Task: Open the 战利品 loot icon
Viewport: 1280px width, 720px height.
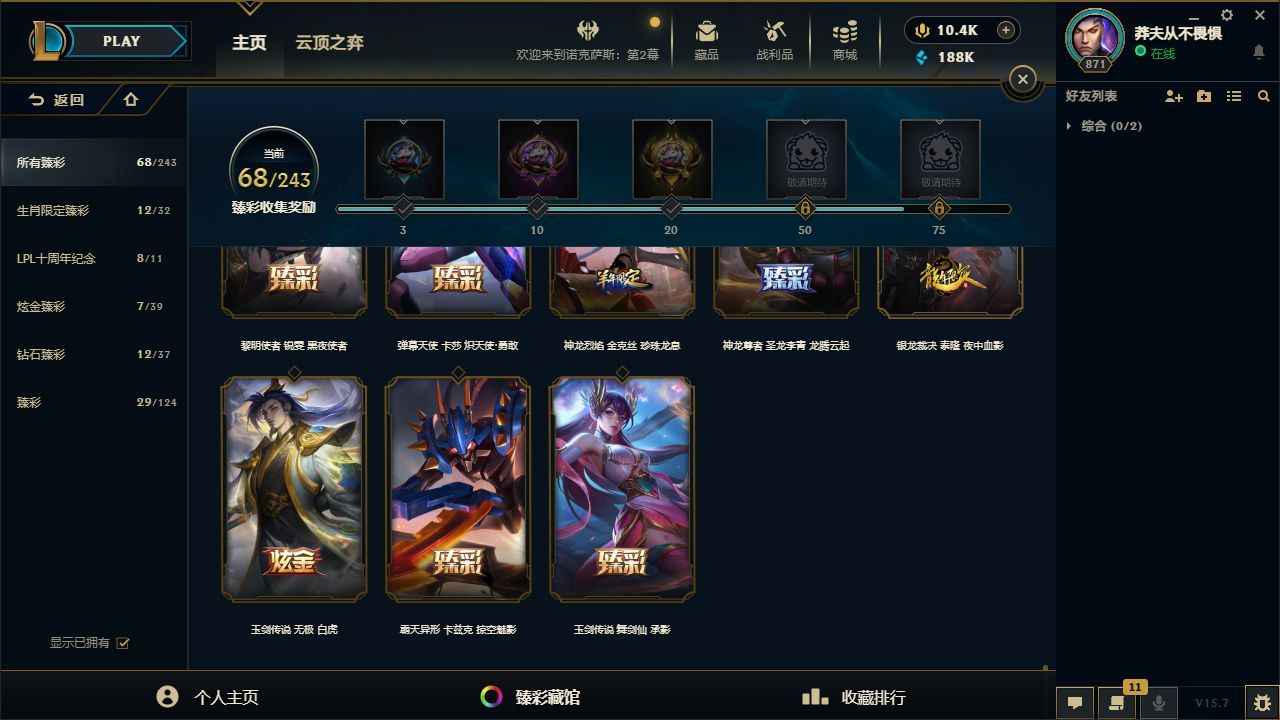Action: [774, 40]
